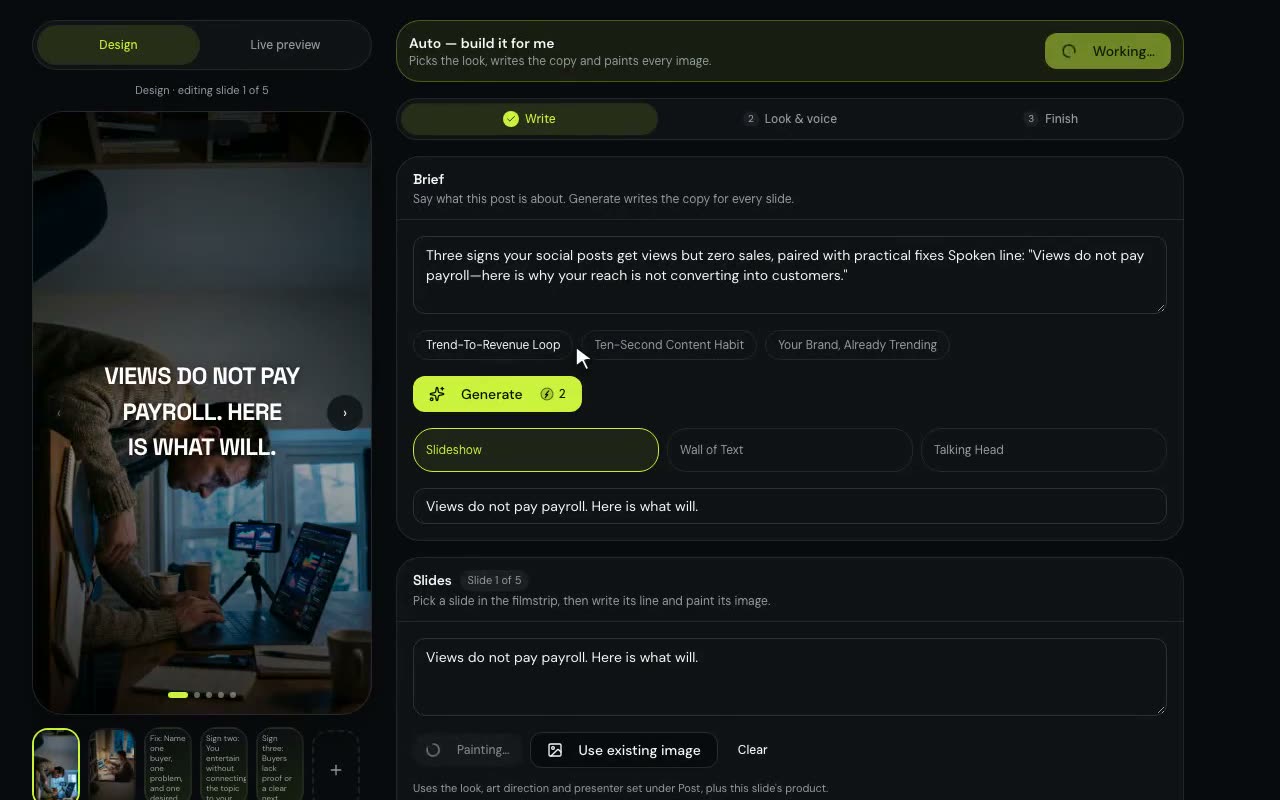This screenshot has width=1280, height=800.
Task: Select the Write step
Action: click(529, 119)
